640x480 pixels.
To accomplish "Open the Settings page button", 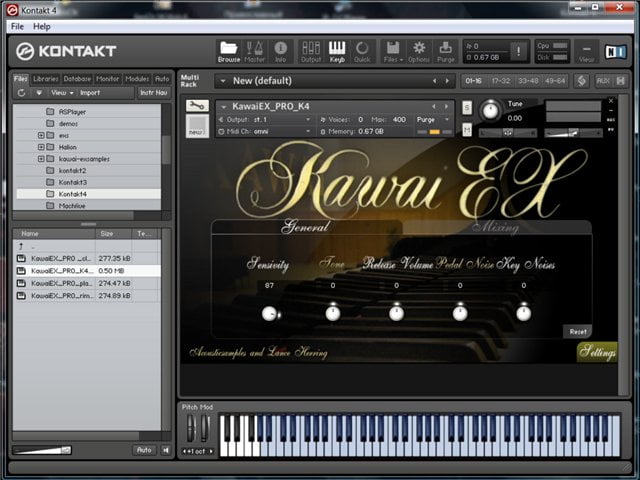I will click(597, 351).
